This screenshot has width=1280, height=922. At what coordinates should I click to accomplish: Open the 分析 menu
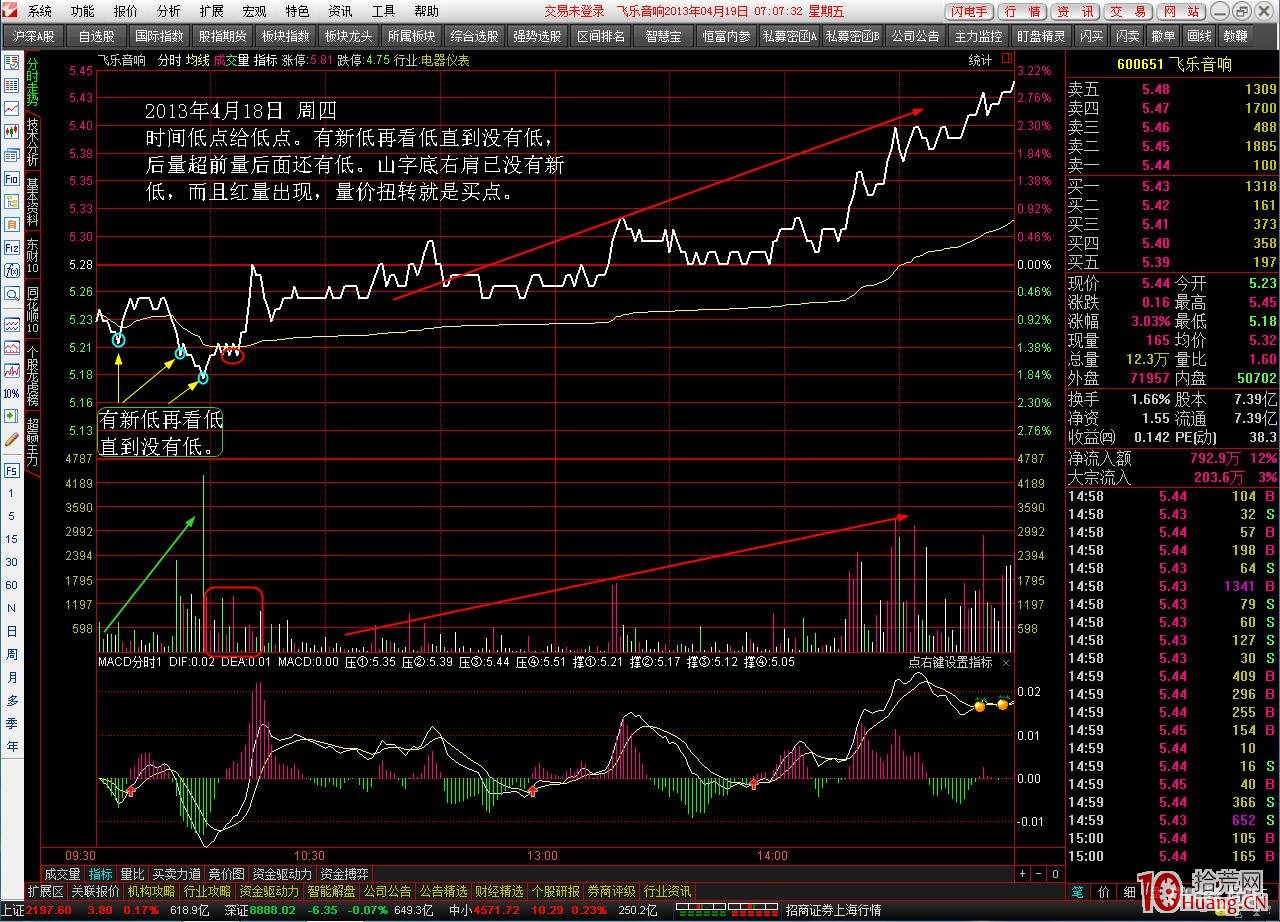pos(169,11)
